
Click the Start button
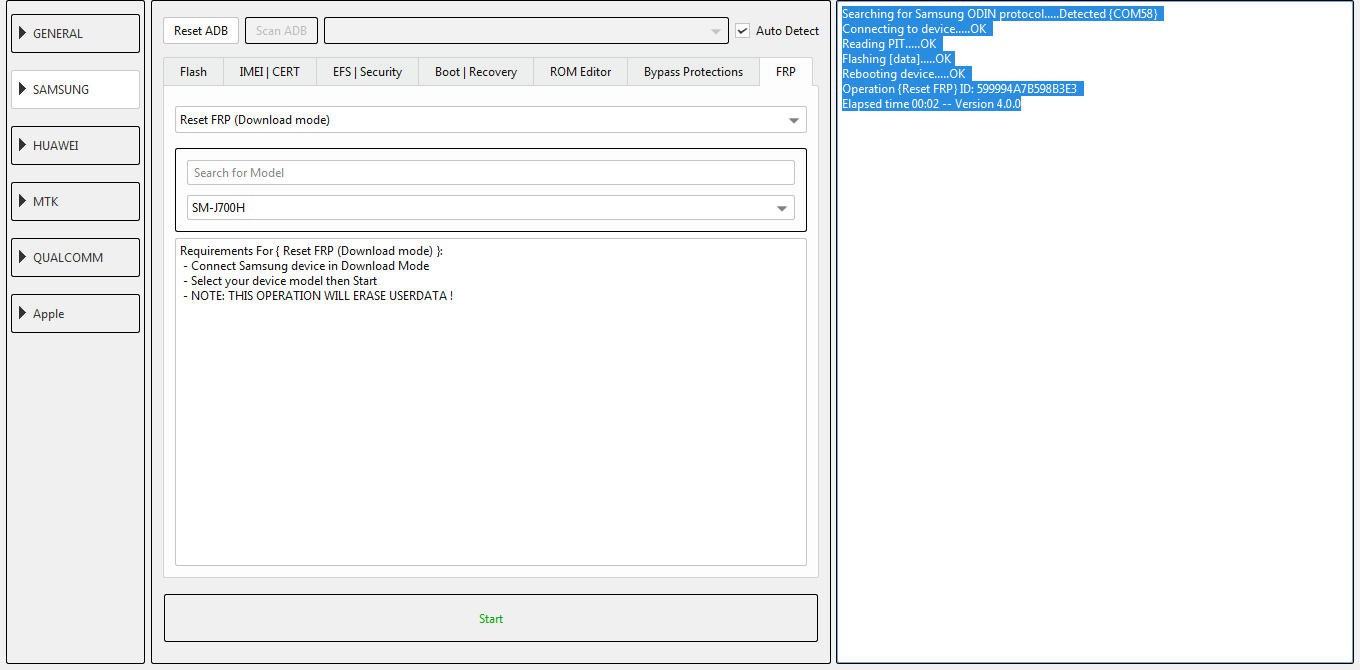(491, 618)
